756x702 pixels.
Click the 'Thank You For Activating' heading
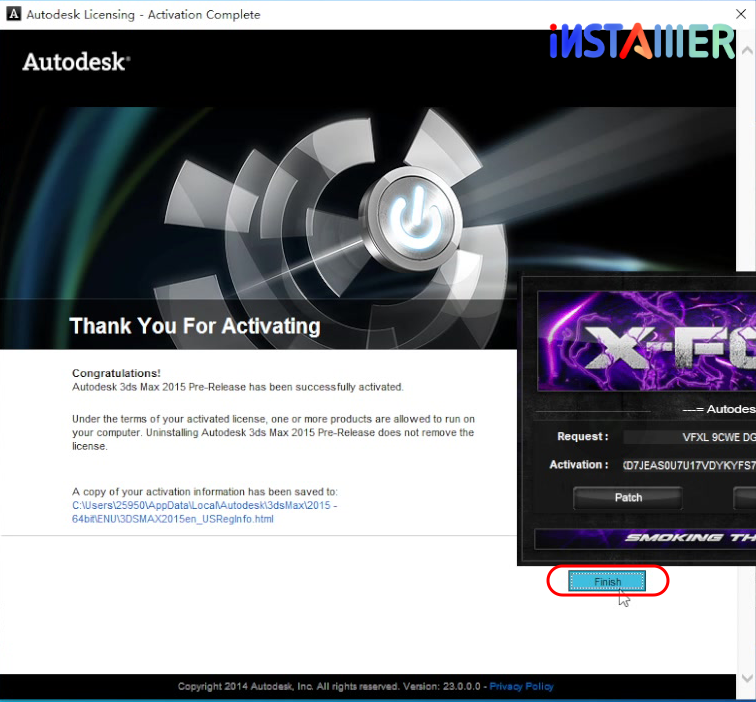pyautogui.click(x=195, y=326)
